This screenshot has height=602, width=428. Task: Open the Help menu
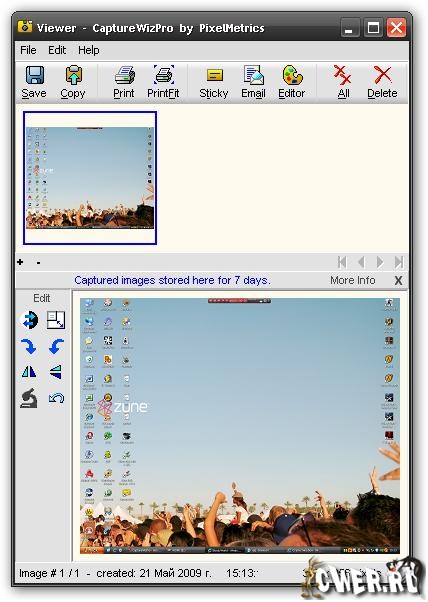click(x=89, y=50)
